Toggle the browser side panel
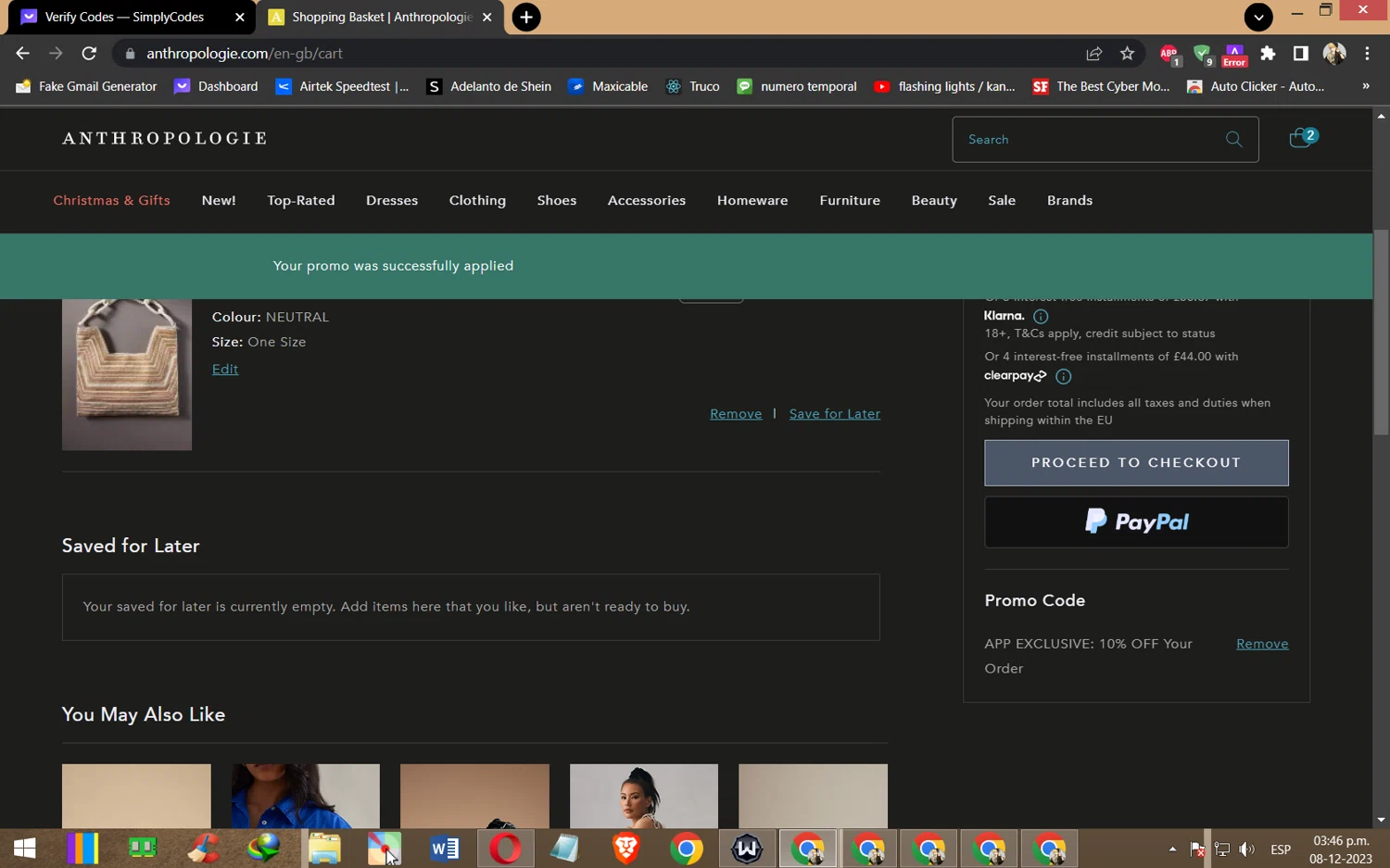The width and height of the screenshot is (1390, 868). pyautogui.click(x=1300, y=54)
